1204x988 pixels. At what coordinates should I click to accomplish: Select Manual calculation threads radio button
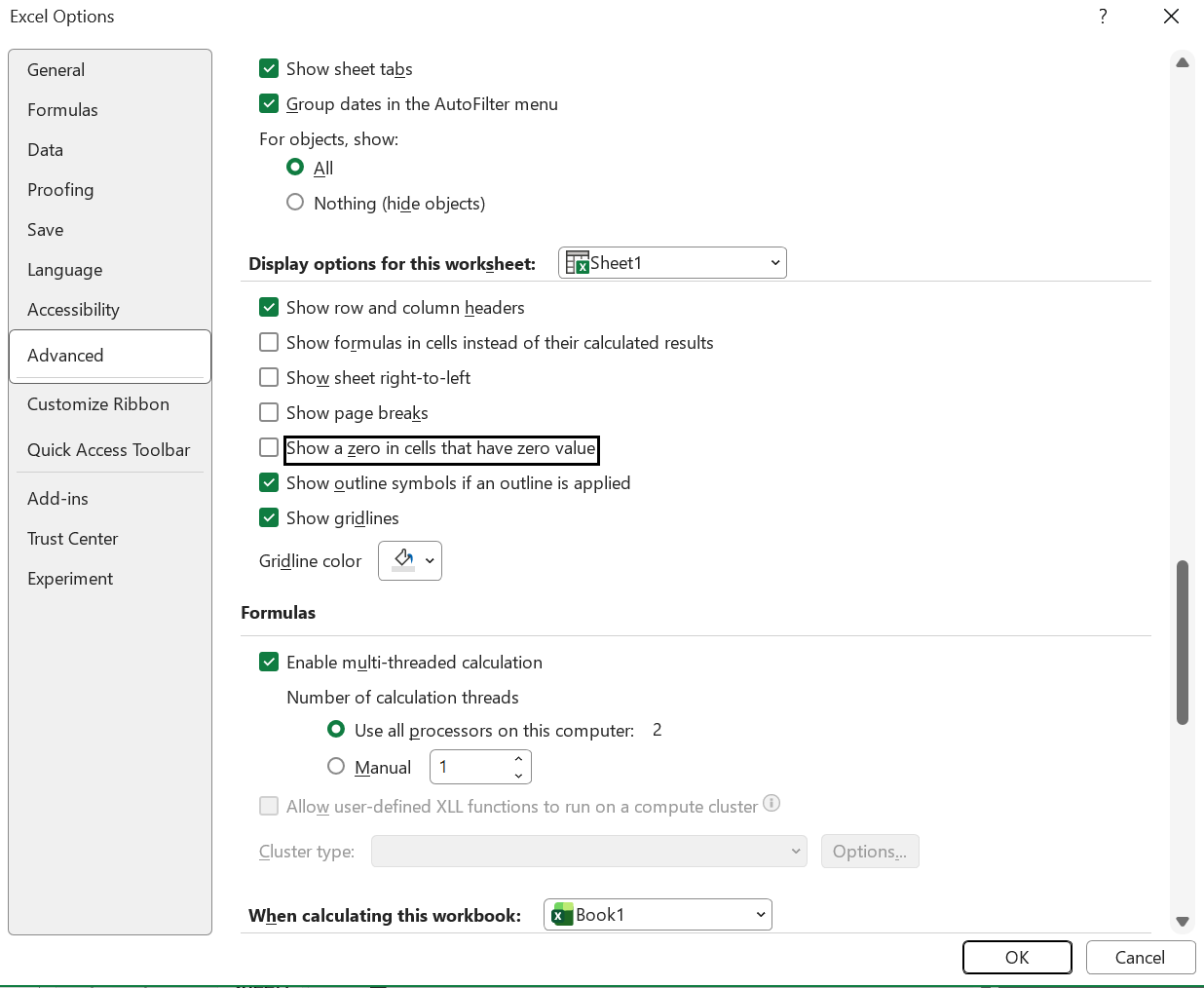click(336, 767)
